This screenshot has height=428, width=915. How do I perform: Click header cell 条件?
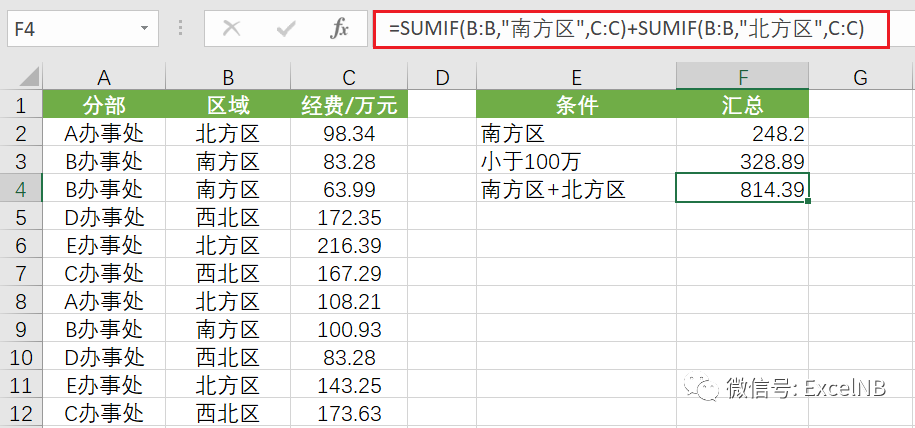pyautogui.click(x=577, y=106)
